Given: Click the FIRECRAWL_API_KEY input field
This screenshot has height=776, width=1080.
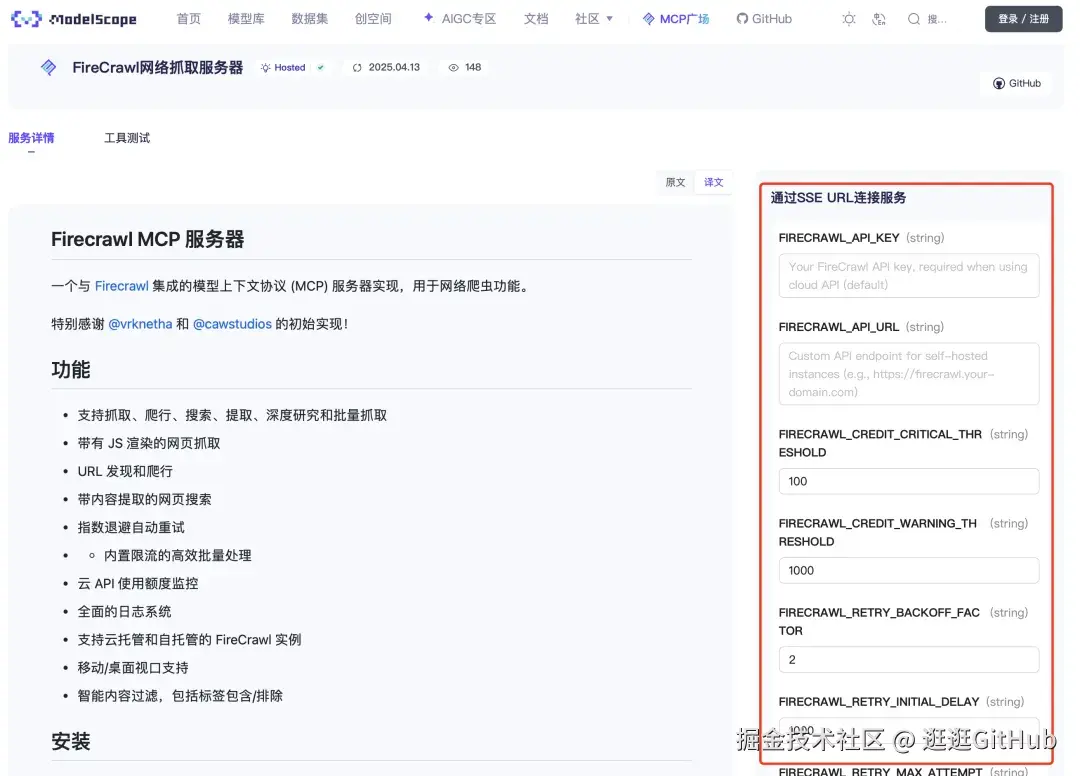Looking at the screenshot, I should click(x=908, y=275).
